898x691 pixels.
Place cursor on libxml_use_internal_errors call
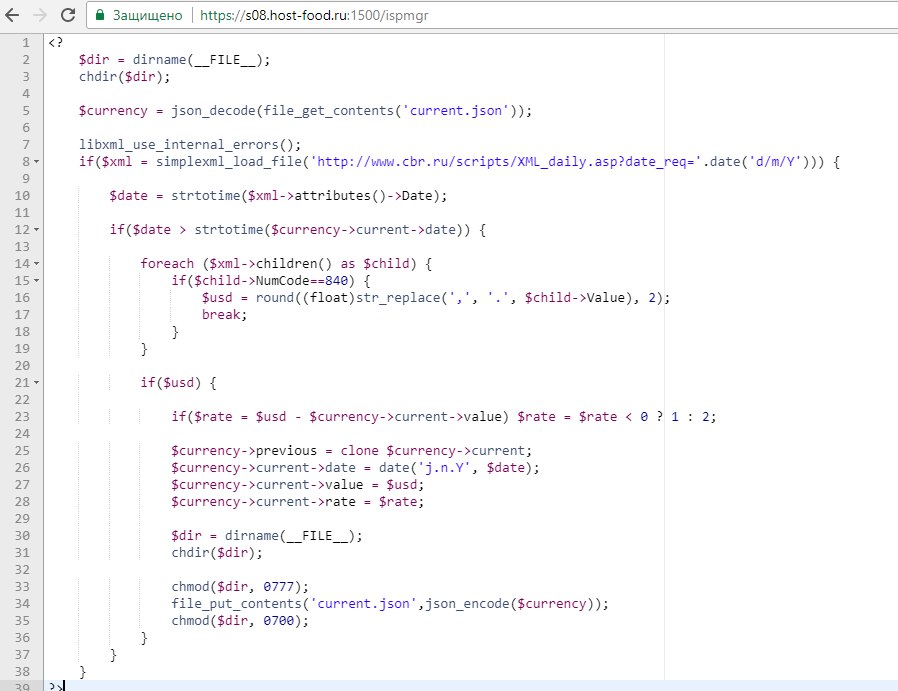pos(190,145)
